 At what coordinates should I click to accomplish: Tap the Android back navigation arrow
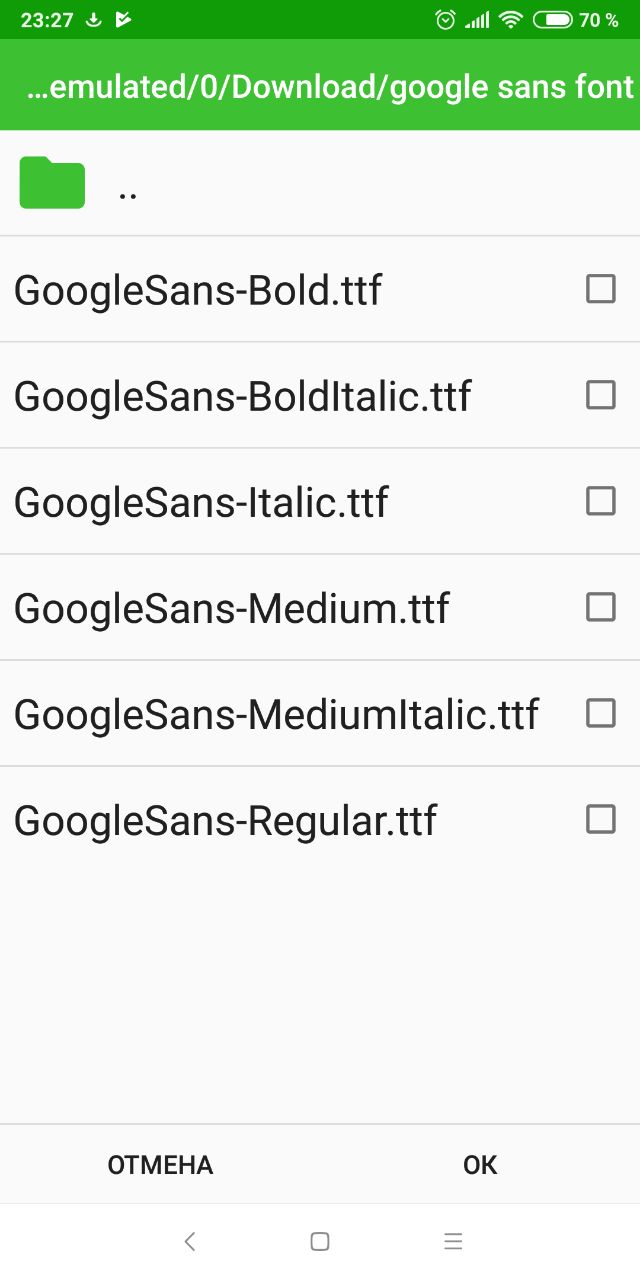click(x=190, y=1241)
